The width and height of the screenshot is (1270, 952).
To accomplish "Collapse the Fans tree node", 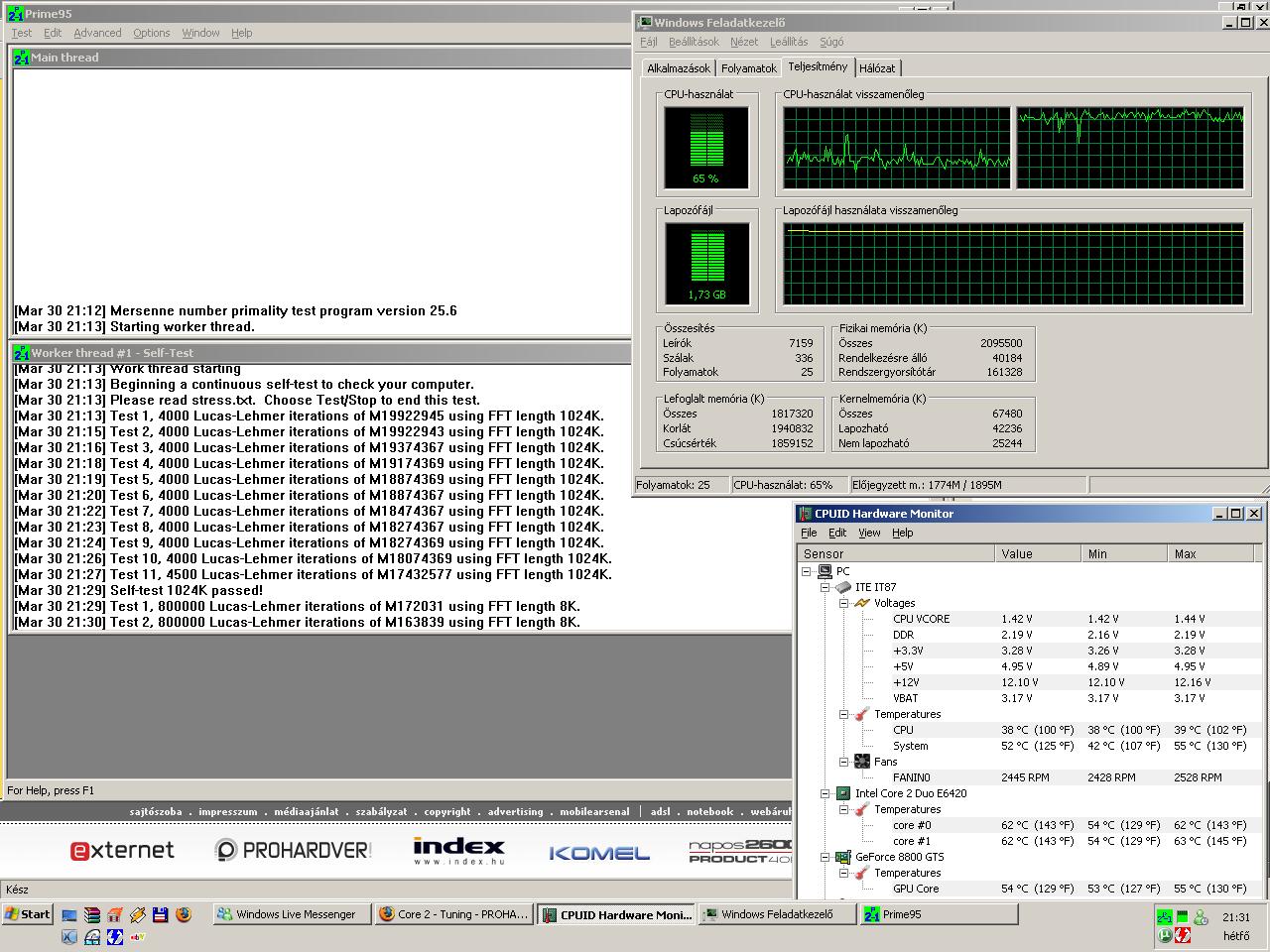I will pyautogui.click(x=843, y=762).
